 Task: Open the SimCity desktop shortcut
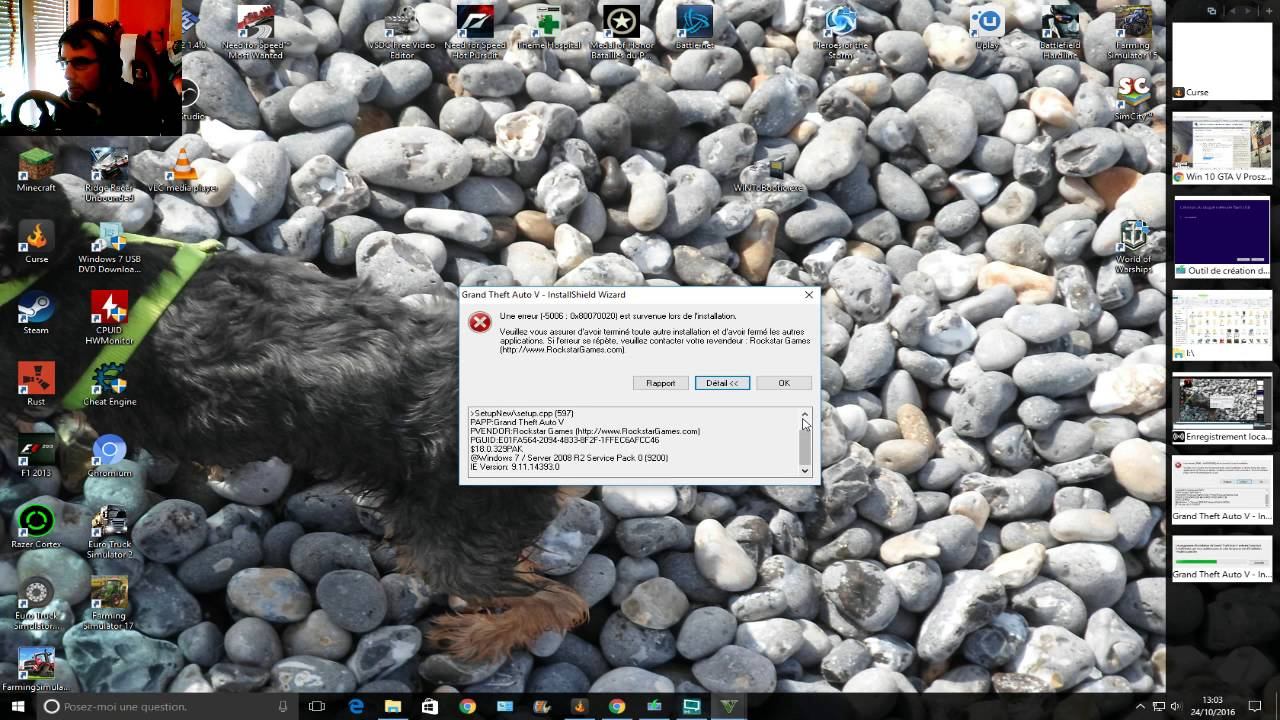[1133, 99]
